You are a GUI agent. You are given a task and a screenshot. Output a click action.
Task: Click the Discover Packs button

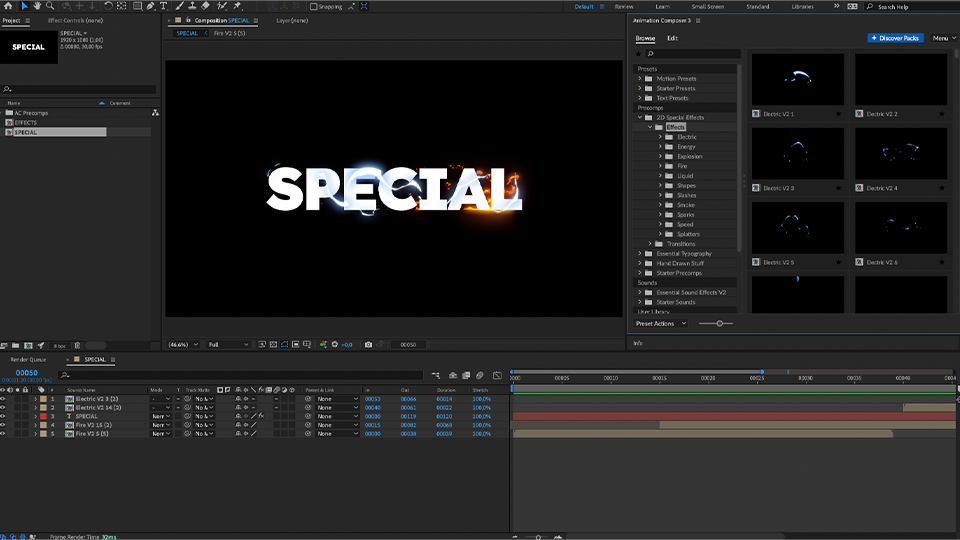(x=896, y=38)
